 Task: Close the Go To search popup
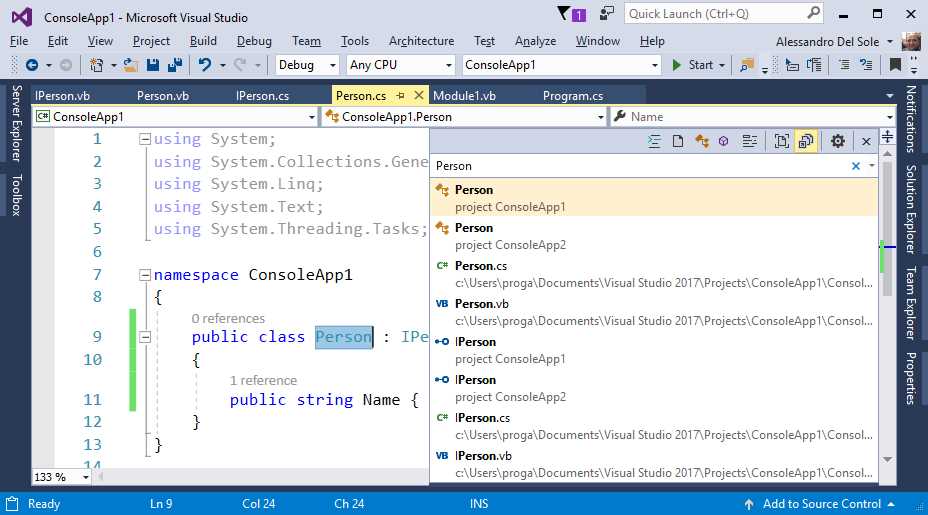(x=866, y=141)
